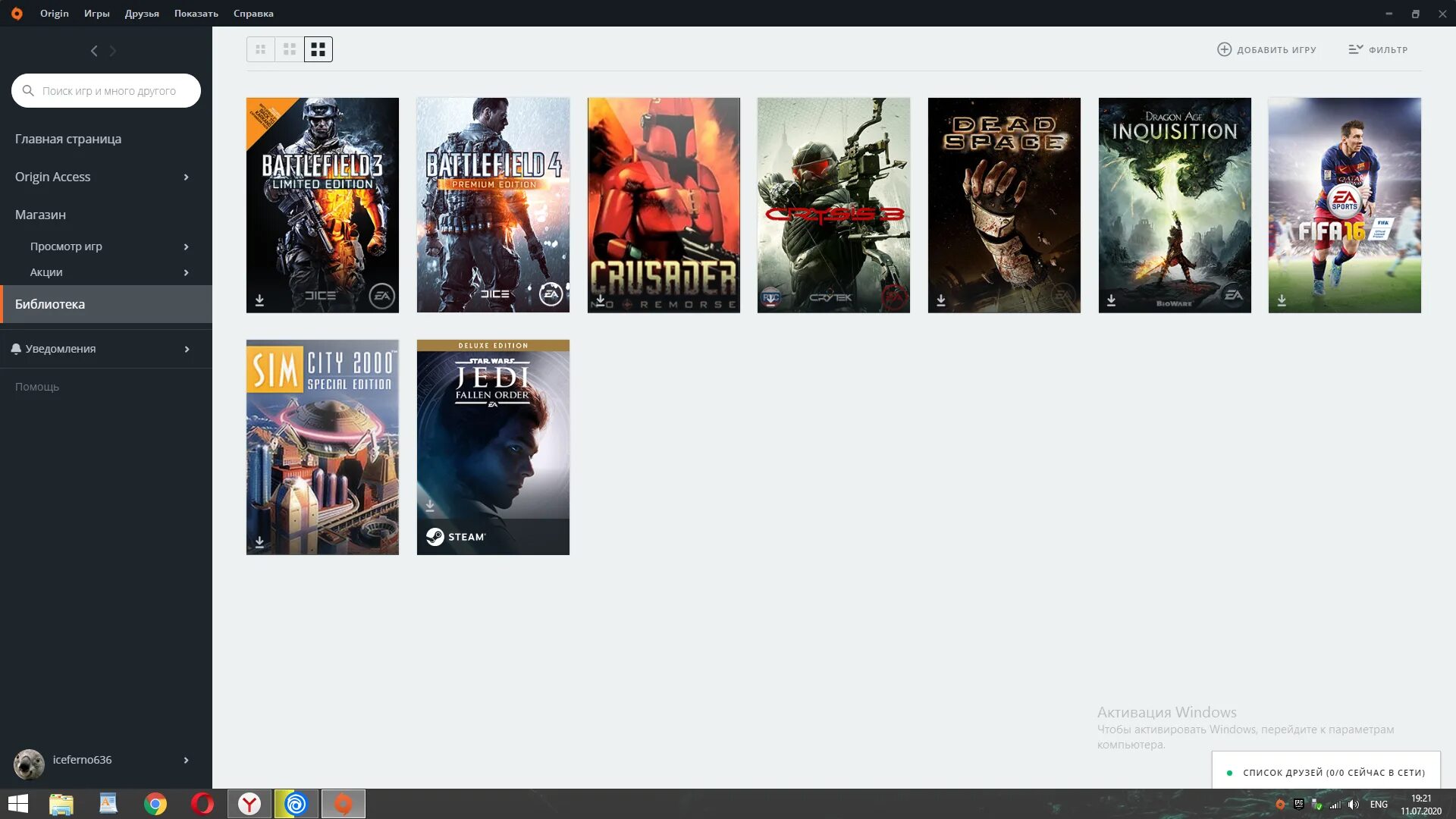Switch to medium tile view
1456x819 pixels.
pyautogui.click(x=289, y=49)
